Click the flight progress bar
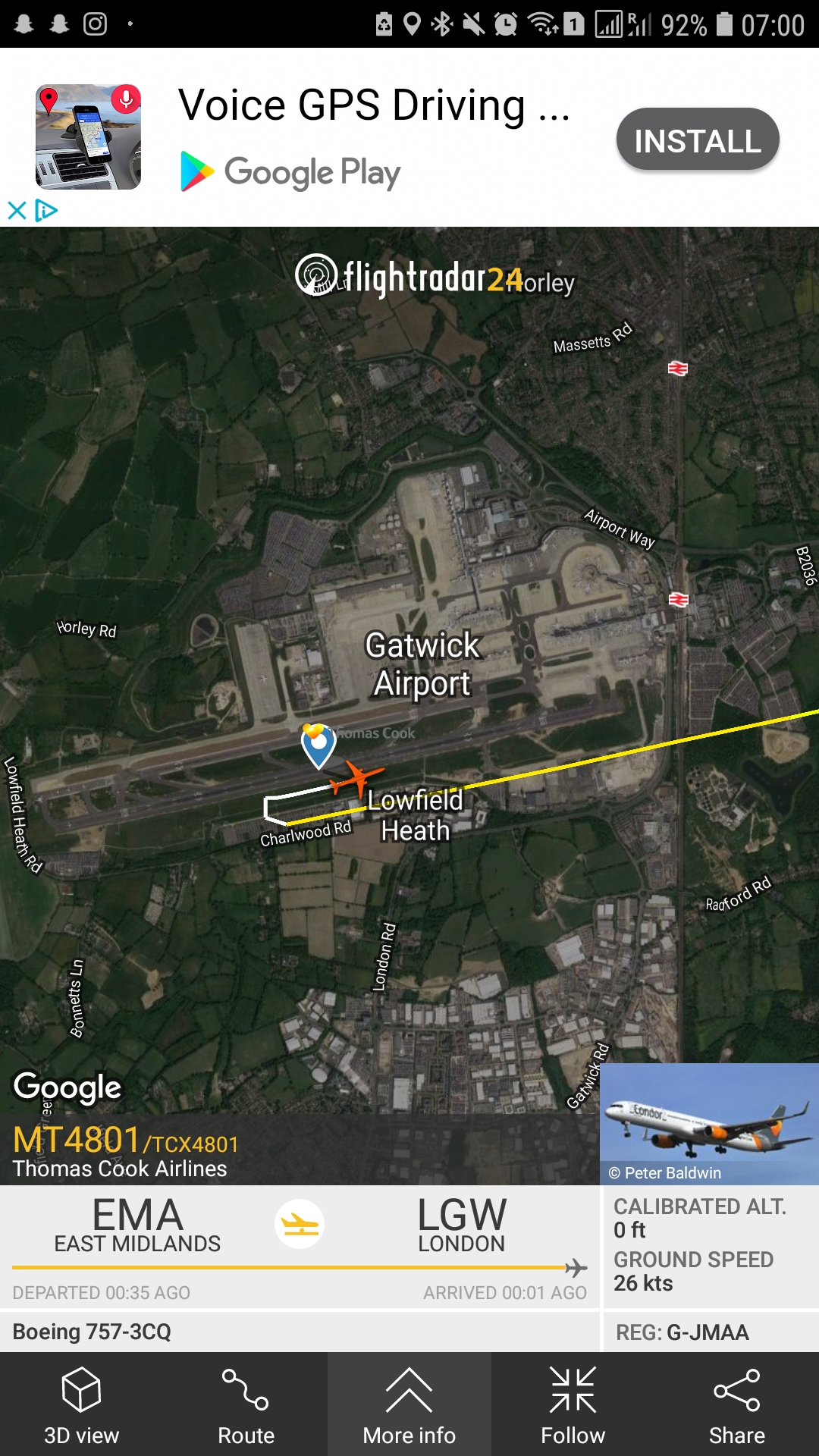The height and width of the screenshot is (1456, 819). [300, 1267]
